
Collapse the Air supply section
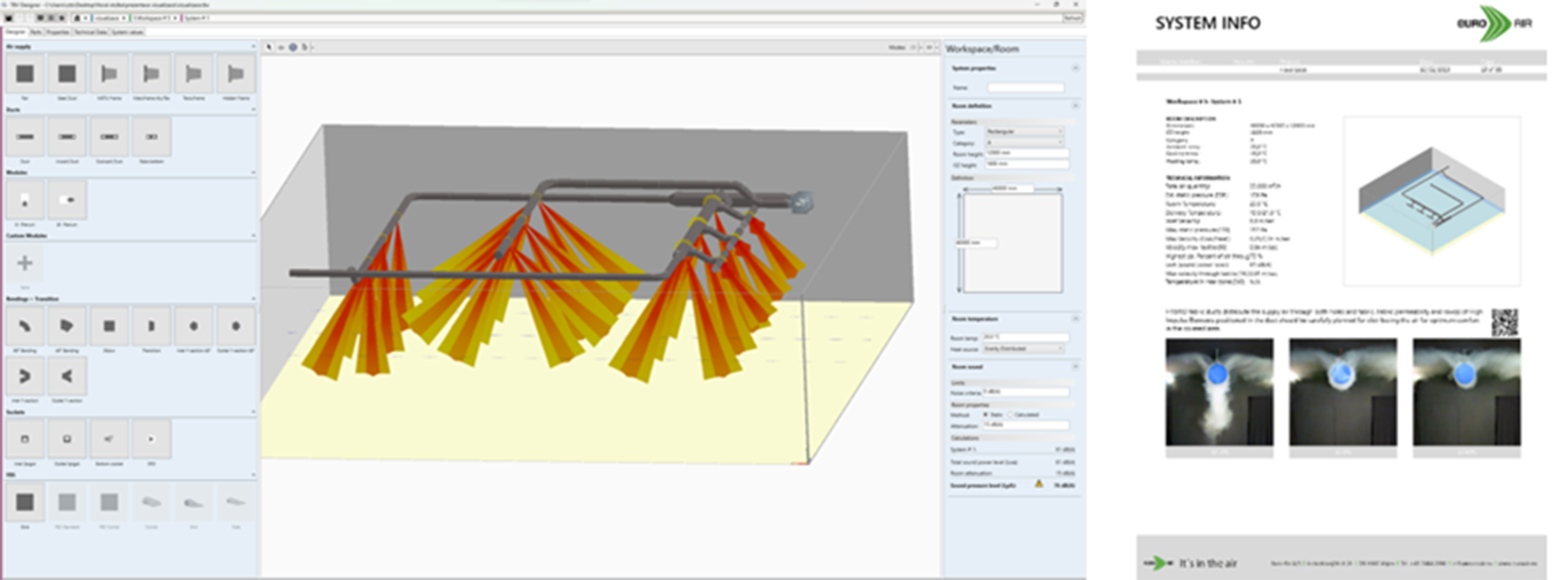point(253,46)
